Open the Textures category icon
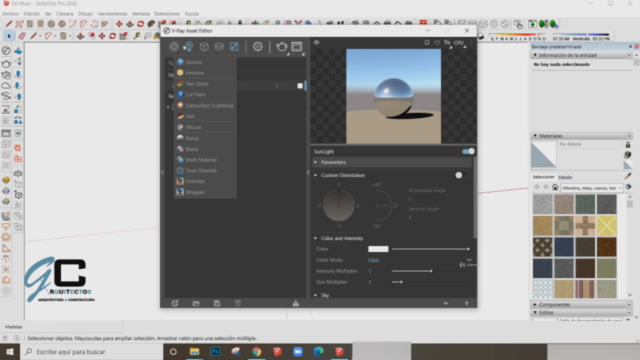The image size is (640, 360). (x=234, y=47)
